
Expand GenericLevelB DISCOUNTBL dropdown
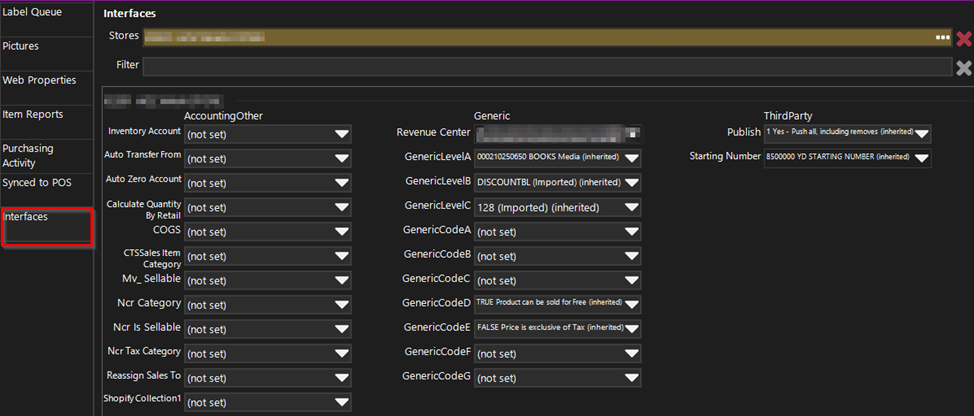(558, 183)
